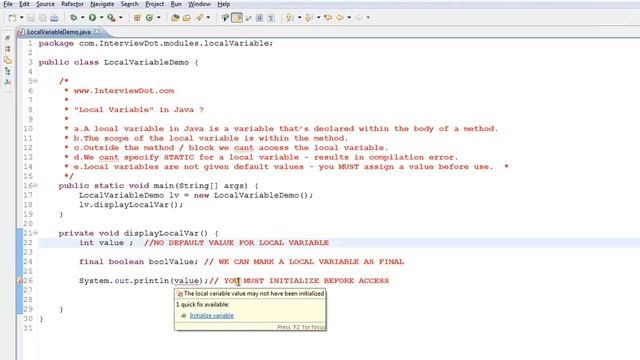
Task: Open the New wizard dropdown arrow
Action: 22,18
